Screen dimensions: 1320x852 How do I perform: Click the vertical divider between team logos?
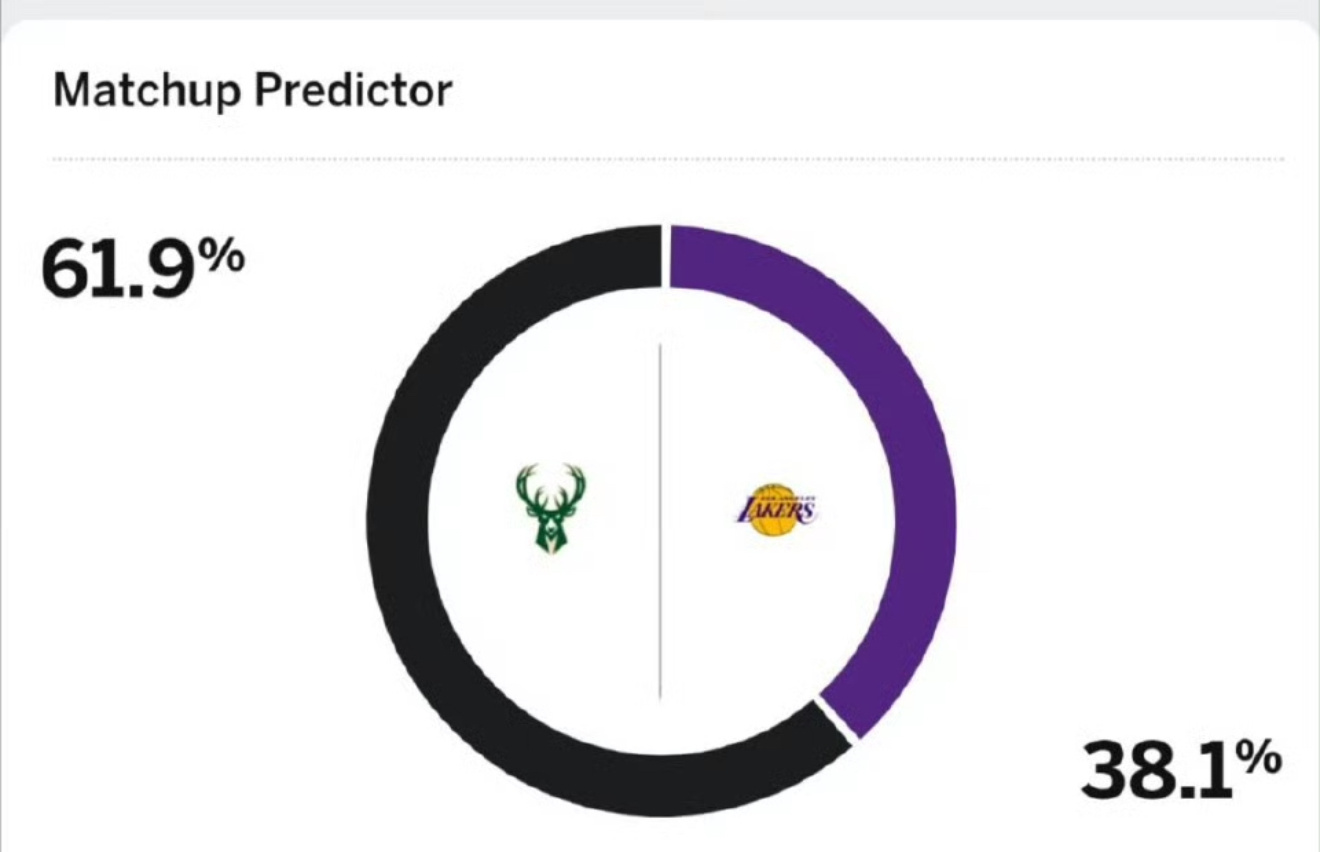pyautogui.click(x=660, y=521)
